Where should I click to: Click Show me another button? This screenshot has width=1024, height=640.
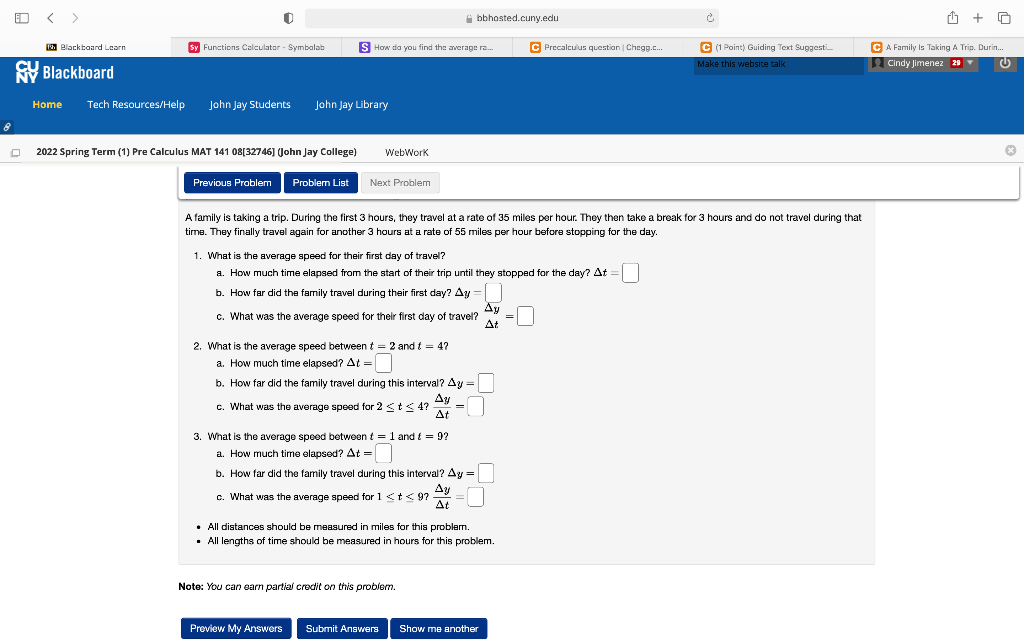(x=439, y=628)
